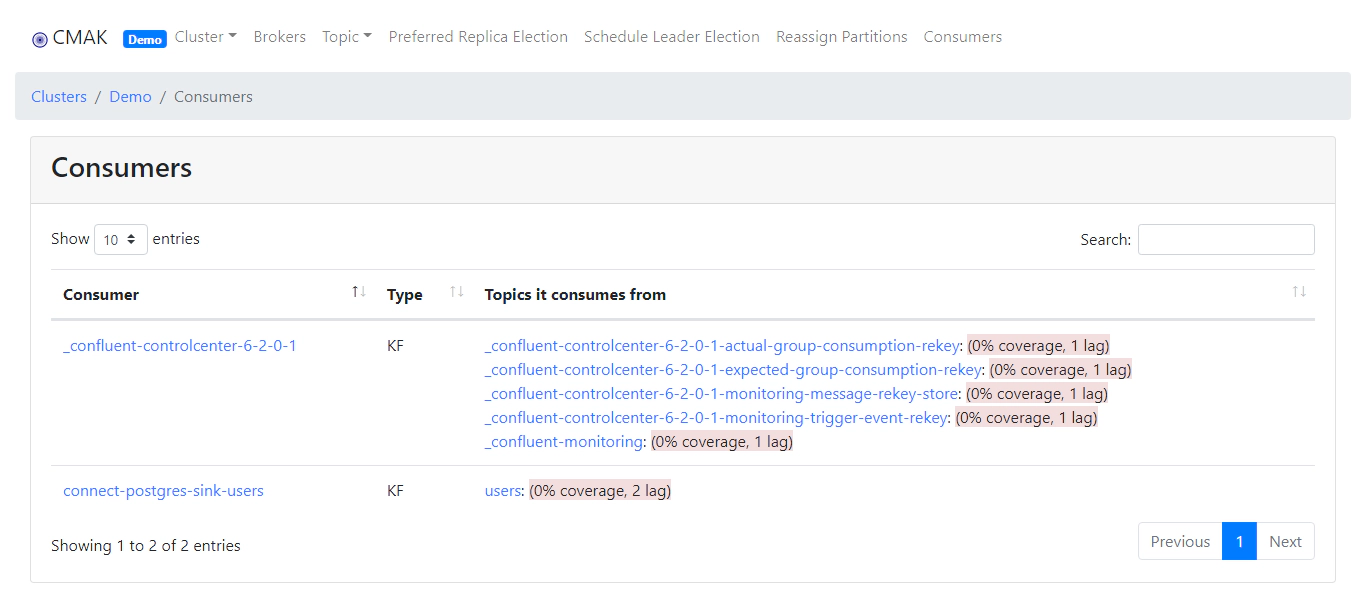This screenshot has width=1364, height=600.
Task: Change the Show entries count selector
Action: (x=121, y=240)
